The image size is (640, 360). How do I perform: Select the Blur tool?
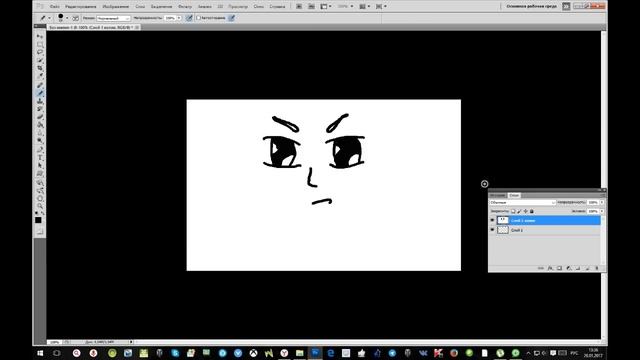[40, 133]
